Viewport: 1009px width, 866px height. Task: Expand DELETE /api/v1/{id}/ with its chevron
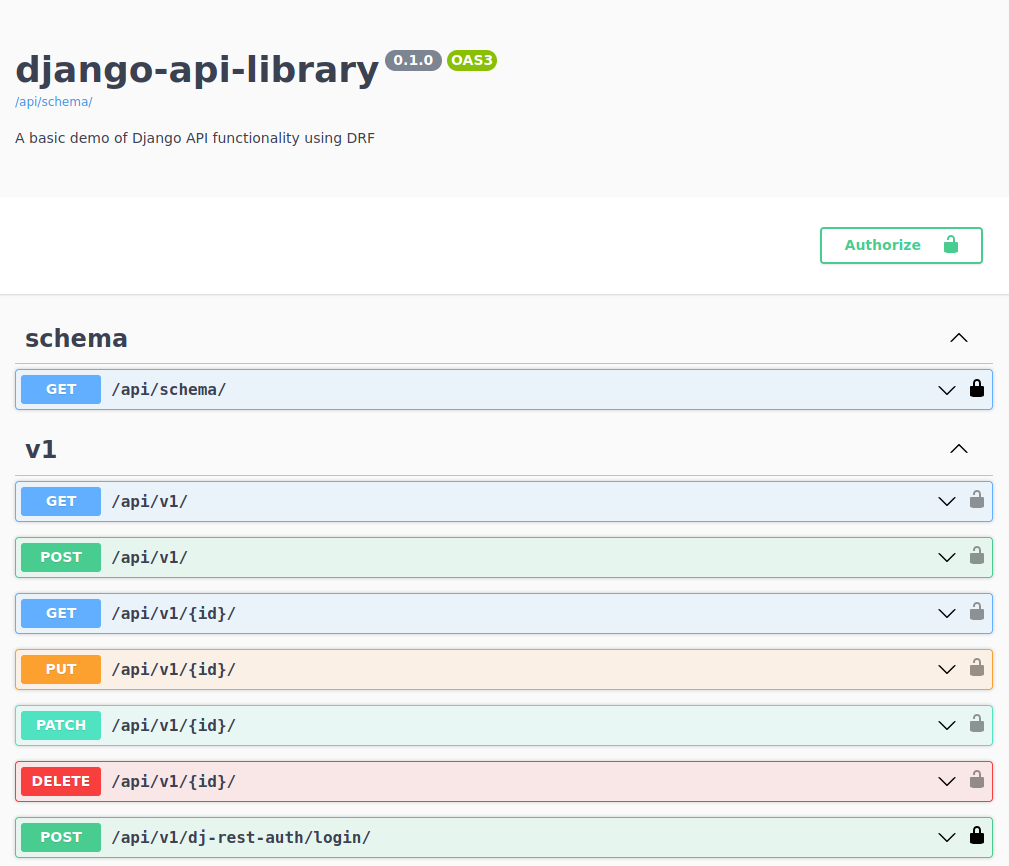pos(947,782)
